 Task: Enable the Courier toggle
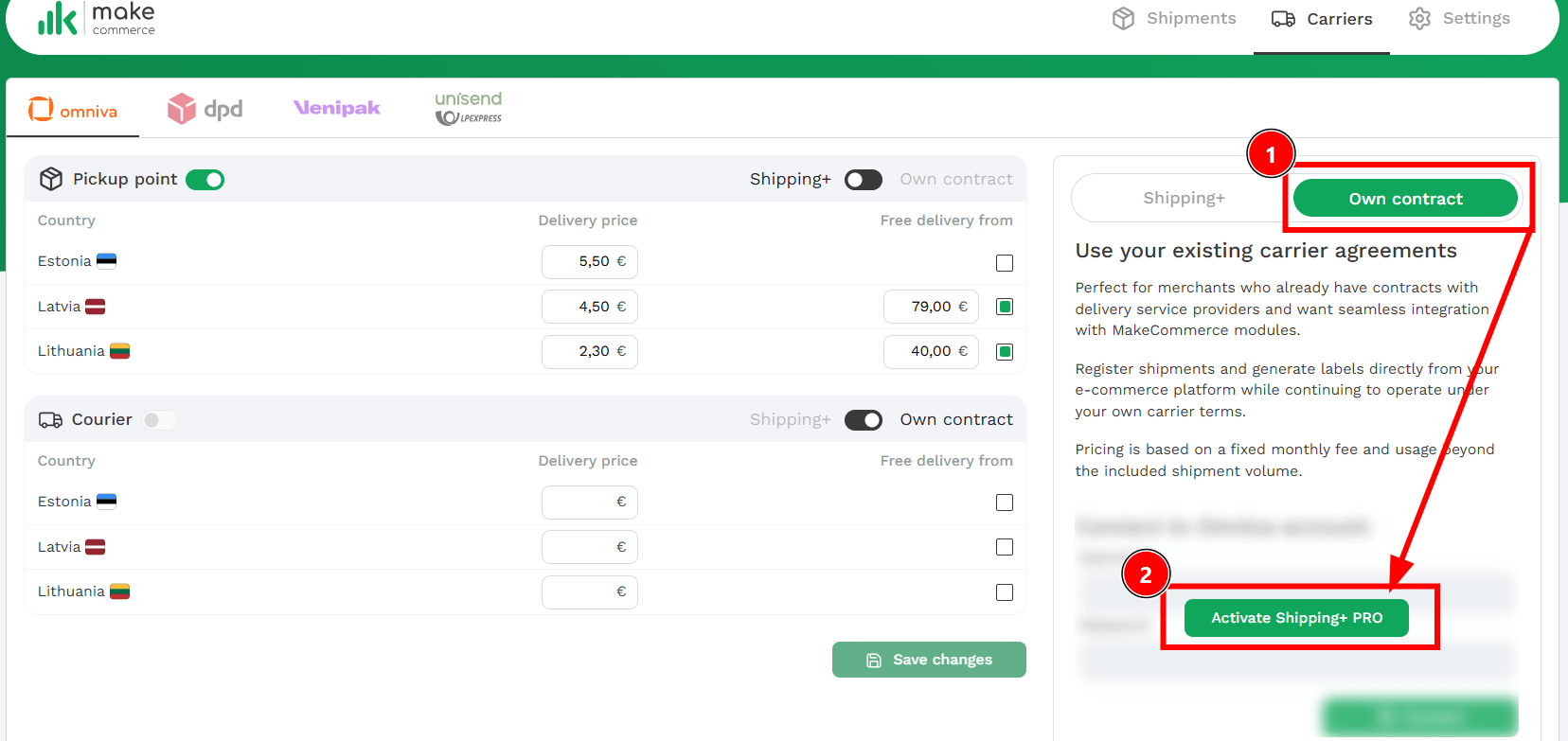(x=159, y=420)
